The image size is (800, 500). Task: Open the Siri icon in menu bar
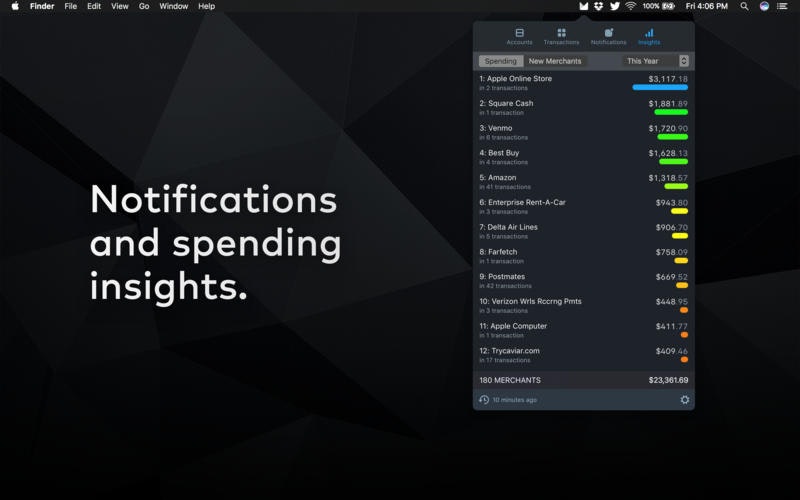(x=764, y=6)
